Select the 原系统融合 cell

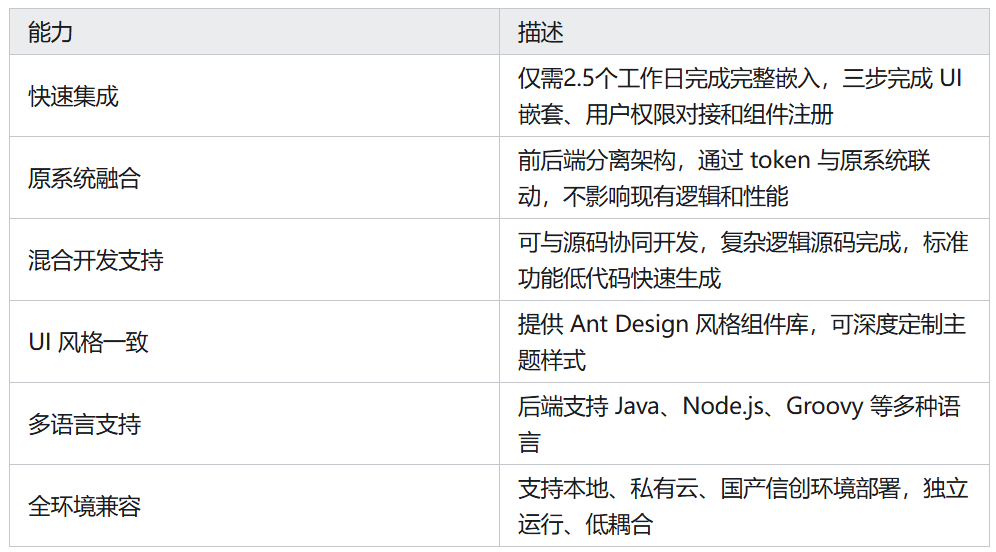coord(254,178)
